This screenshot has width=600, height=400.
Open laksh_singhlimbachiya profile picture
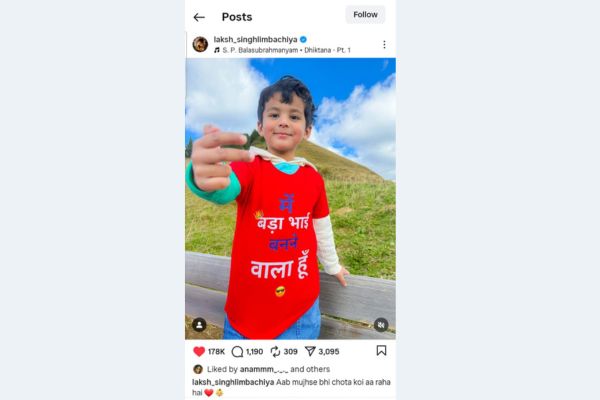click(200, 44)
